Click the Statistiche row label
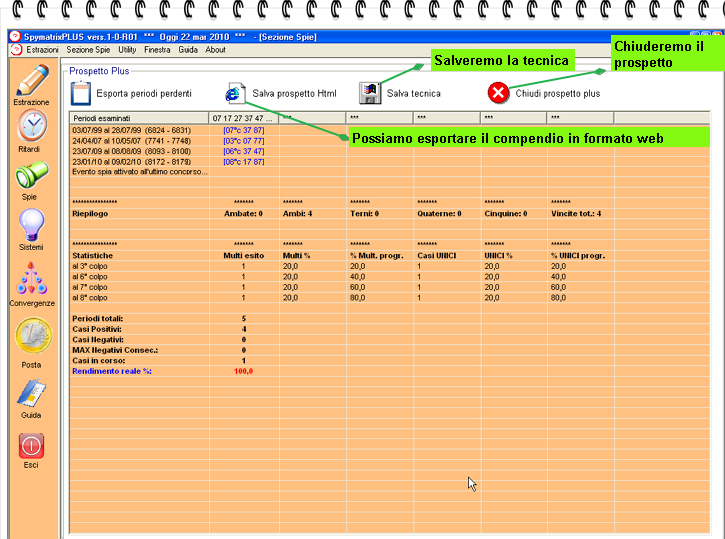The width and height of the screenshot is (725, 539). click(x=92, y=256)
